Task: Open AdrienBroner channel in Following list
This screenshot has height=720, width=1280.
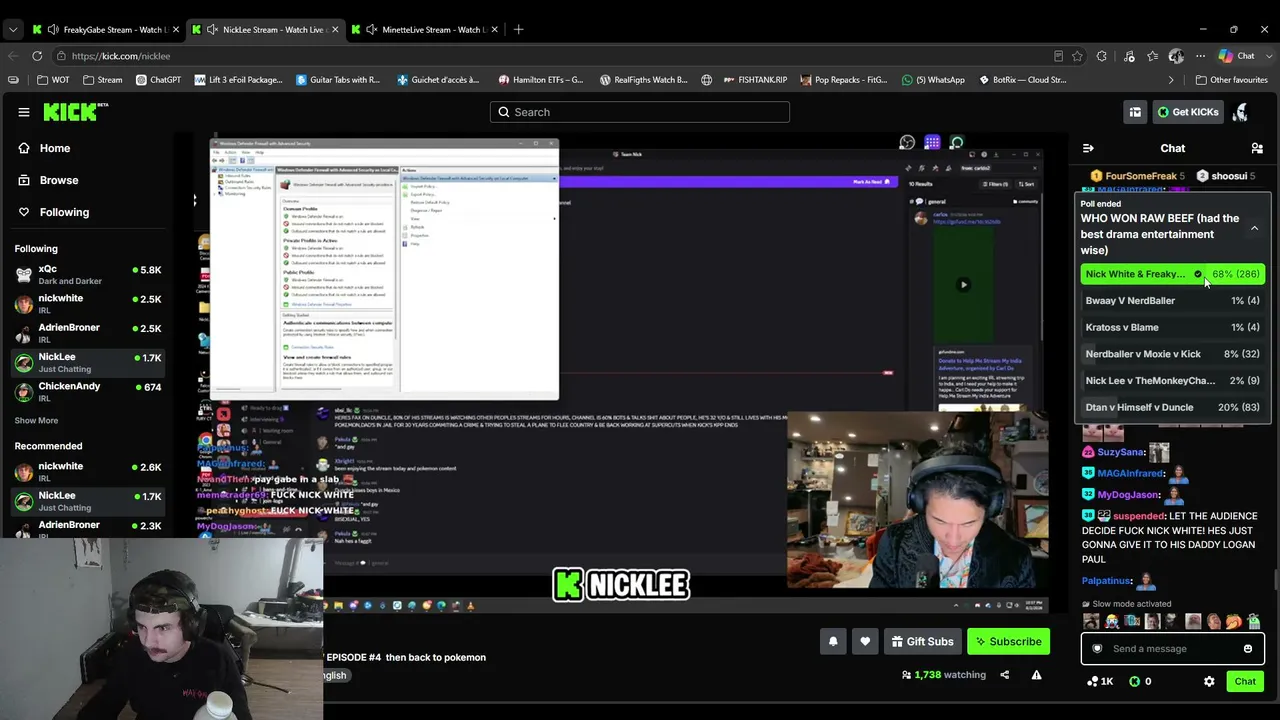Action: point(88,333)
